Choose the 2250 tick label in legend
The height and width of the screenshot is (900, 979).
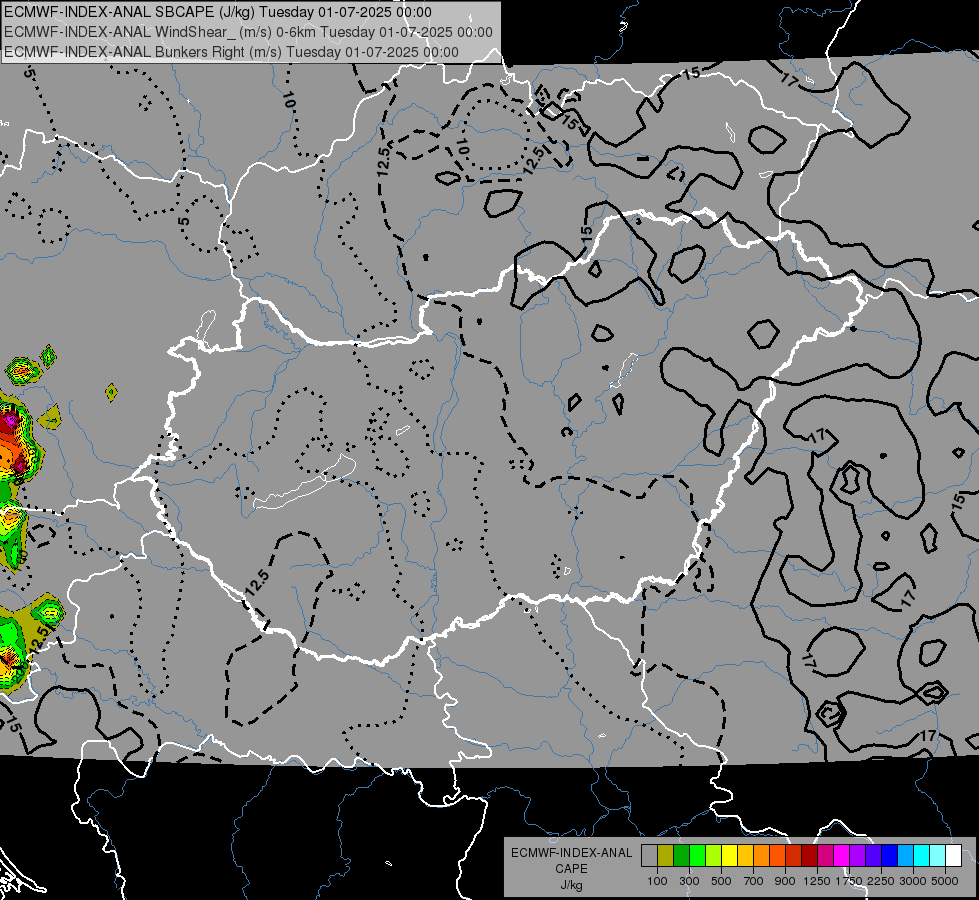[x=881, y=881]
